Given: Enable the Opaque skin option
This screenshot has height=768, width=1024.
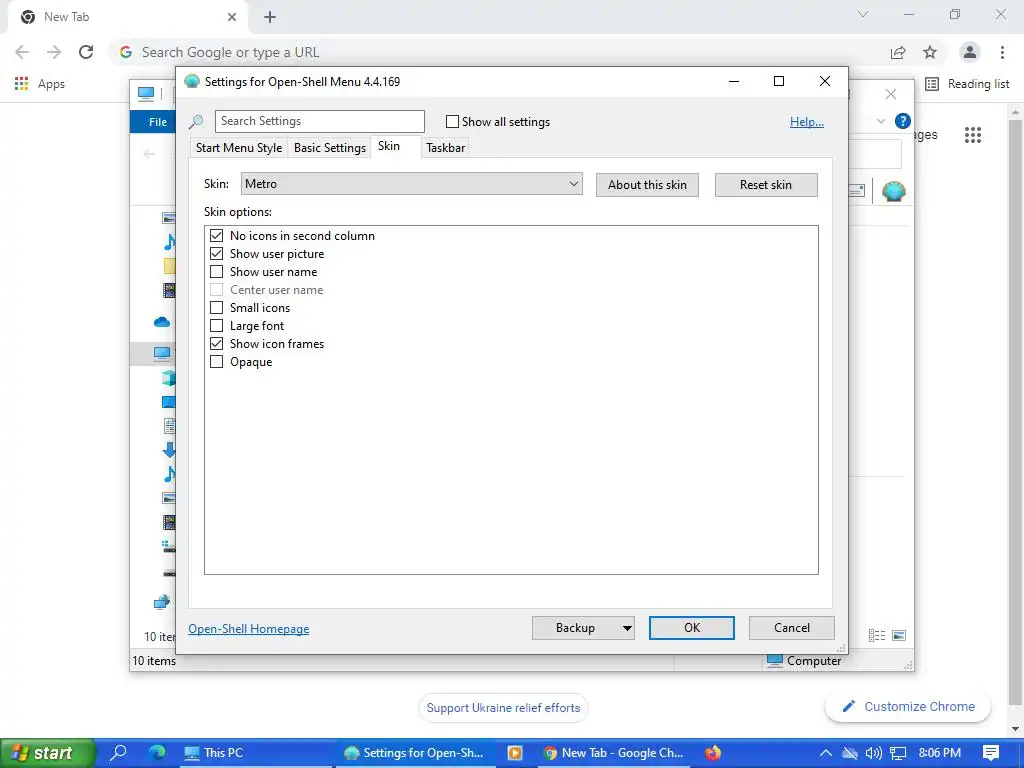Looking at the screenshot, I should pos(216,362).
